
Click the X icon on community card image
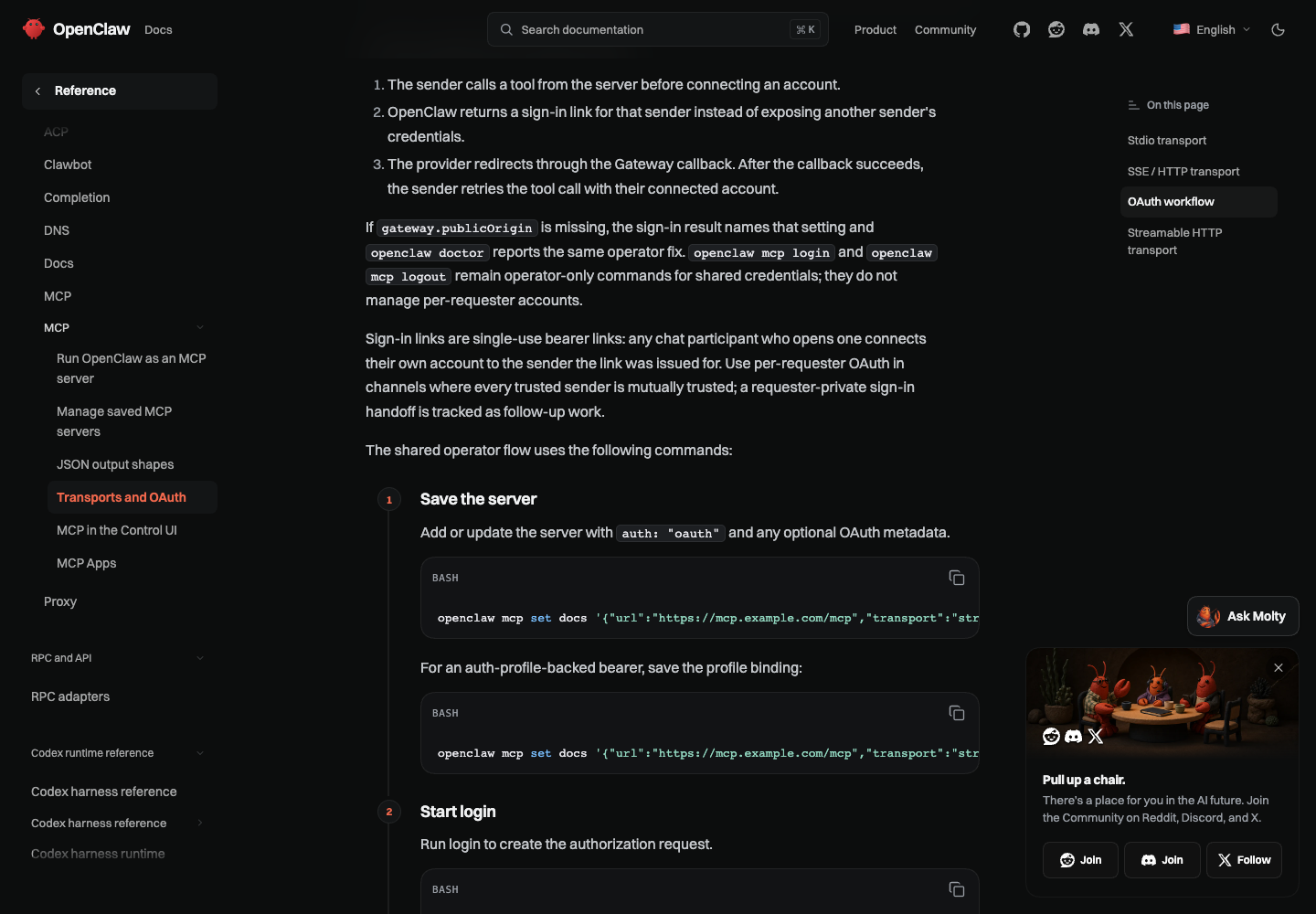click(1096, 736)
